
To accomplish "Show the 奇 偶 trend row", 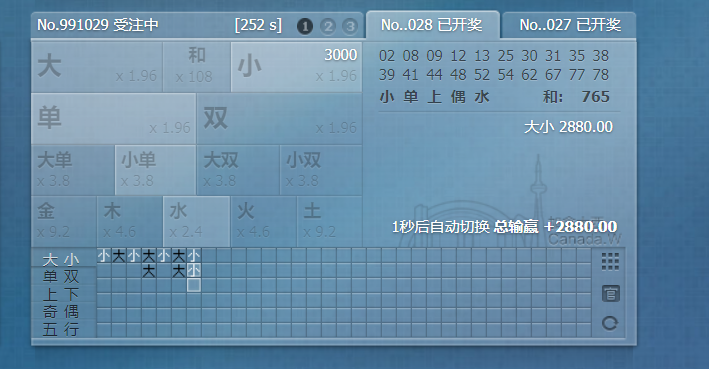I will coord(61,312).
